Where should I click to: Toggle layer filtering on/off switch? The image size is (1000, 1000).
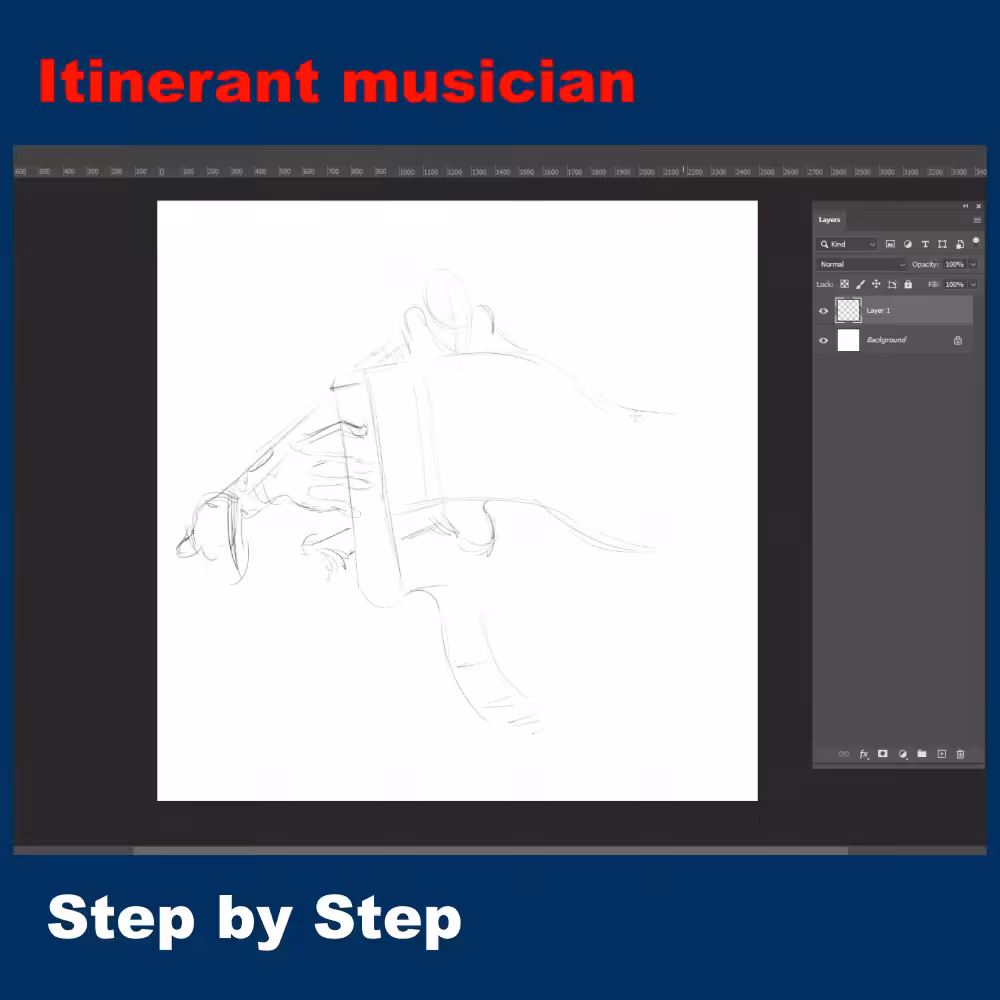click(976, 241)
